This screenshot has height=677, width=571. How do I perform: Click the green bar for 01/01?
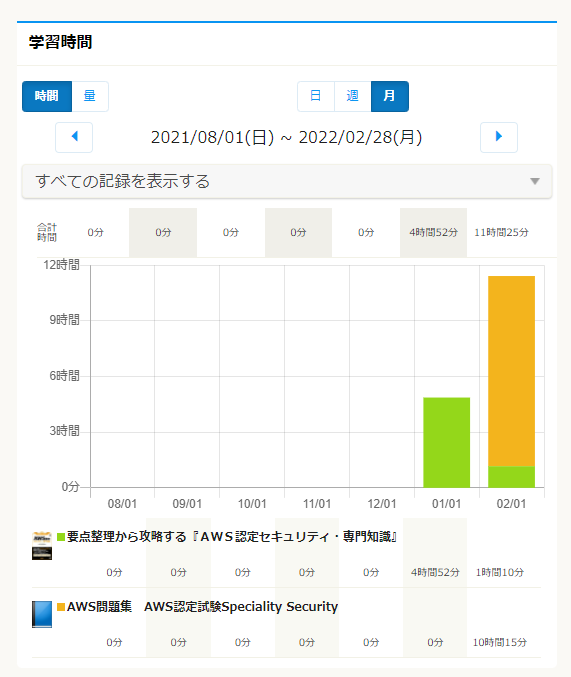pos(447,443)
